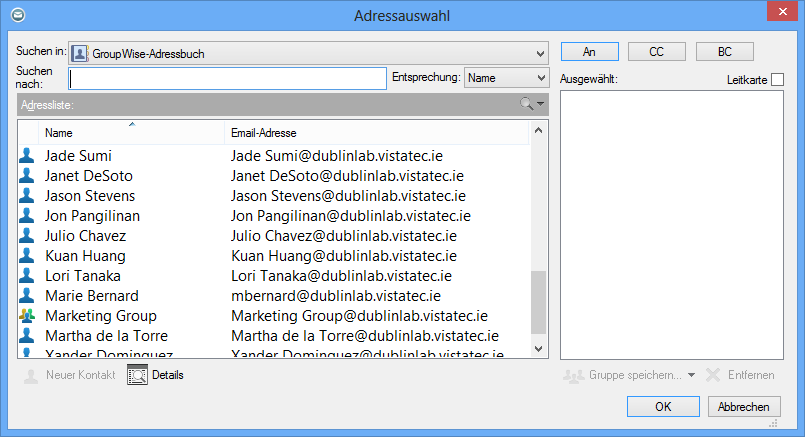The image size is (805, 437).
Task: Select the Janet DeSoto name entry
Action: coord(89,176)
